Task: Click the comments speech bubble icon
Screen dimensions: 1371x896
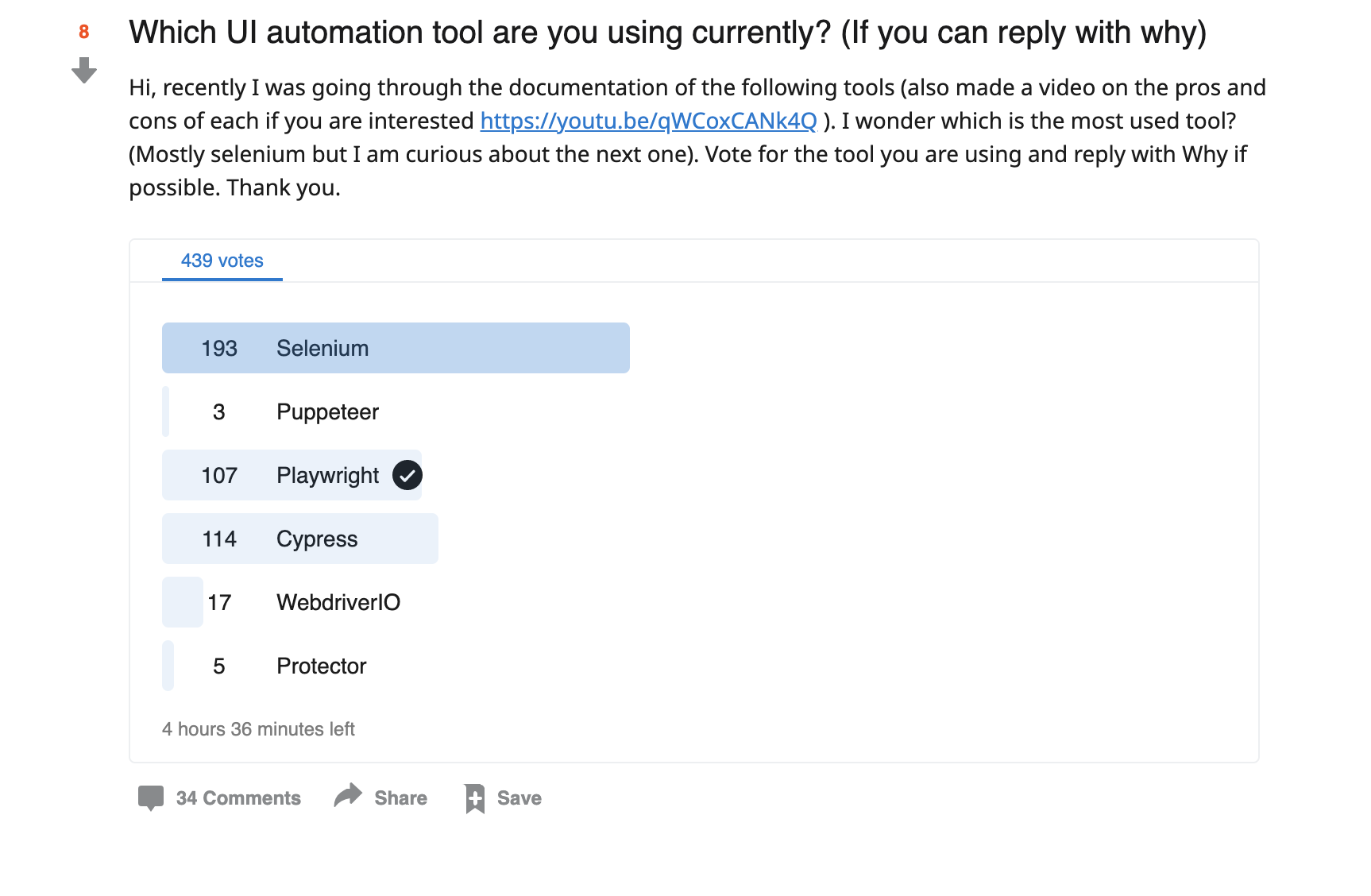Action: [x=151, y=798]
